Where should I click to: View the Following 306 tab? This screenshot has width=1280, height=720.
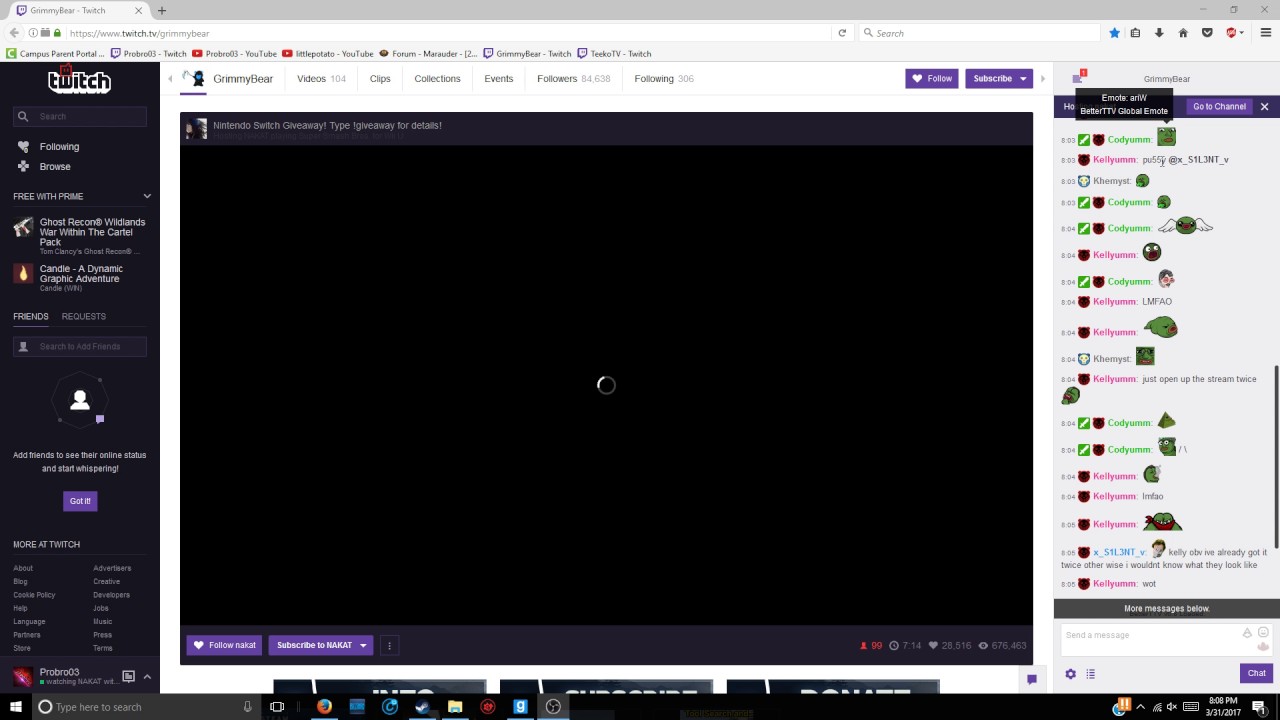pos(664,78)
